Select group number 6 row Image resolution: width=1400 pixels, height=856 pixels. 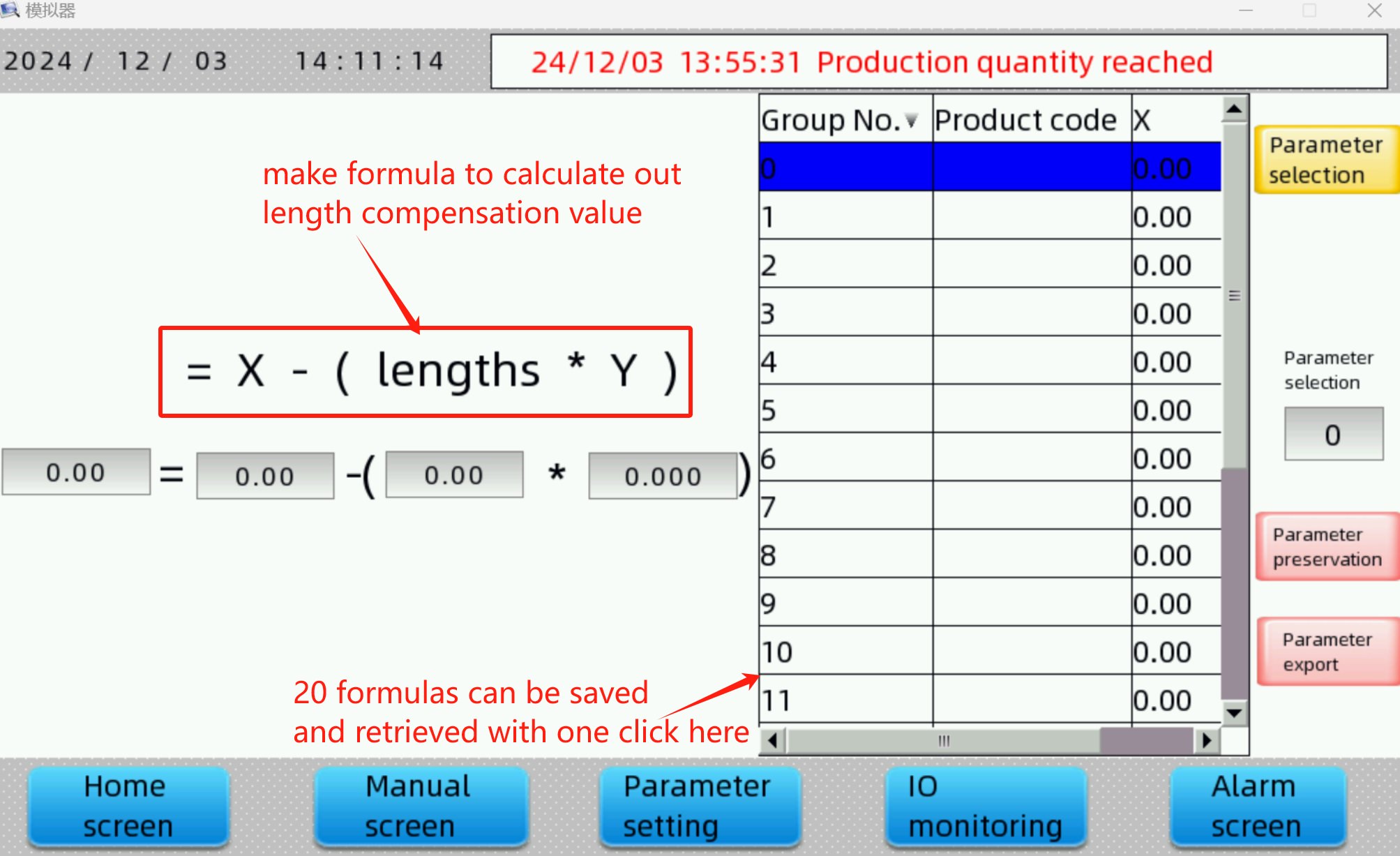pyautogui.click(x=991, y=458)
